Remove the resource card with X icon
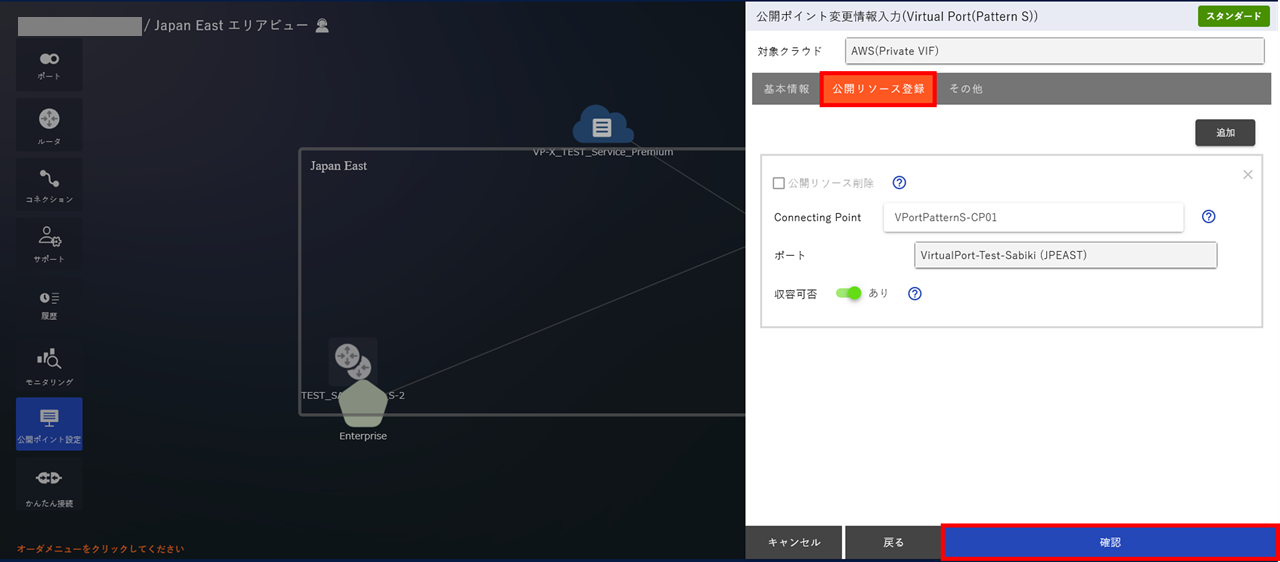 [1247, 174]
